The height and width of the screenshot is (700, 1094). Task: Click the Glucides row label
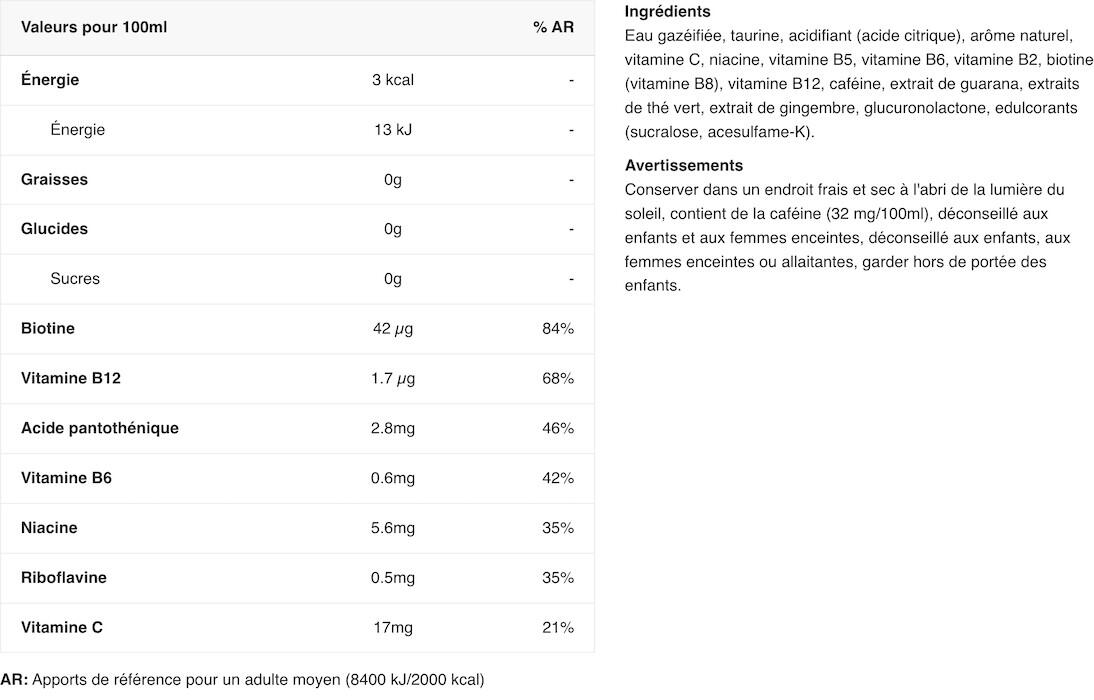coord(54,229)
